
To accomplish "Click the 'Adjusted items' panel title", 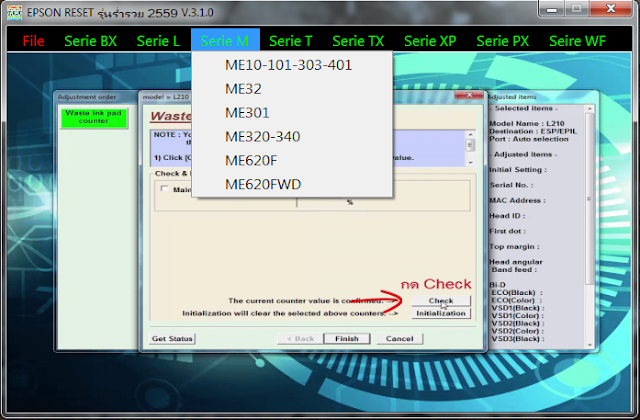I will [512, 97].
